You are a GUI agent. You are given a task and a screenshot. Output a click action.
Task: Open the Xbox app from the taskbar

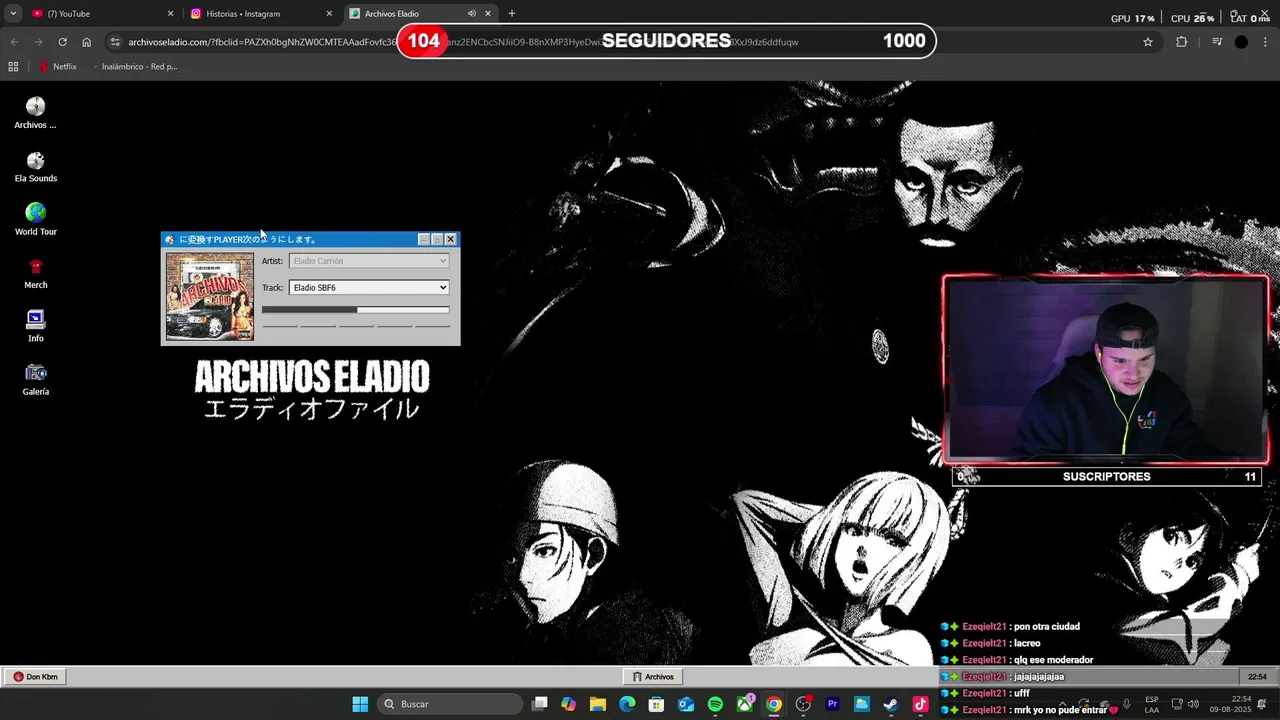click(744, 704)
